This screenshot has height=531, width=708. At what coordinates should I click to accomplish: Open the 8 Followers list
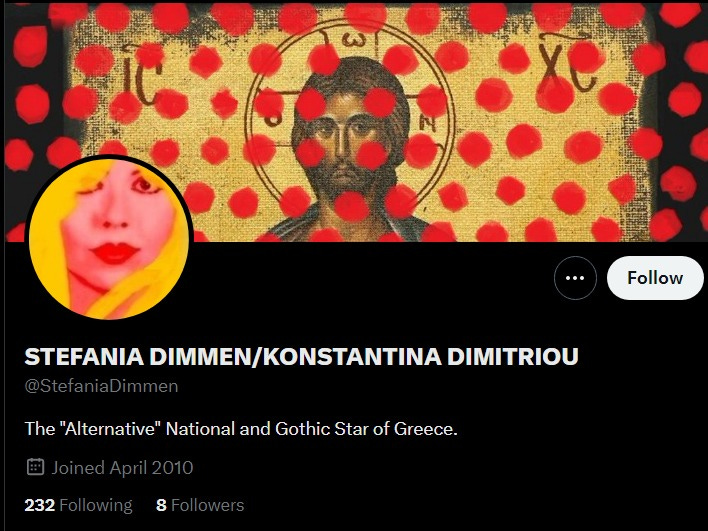200,505
